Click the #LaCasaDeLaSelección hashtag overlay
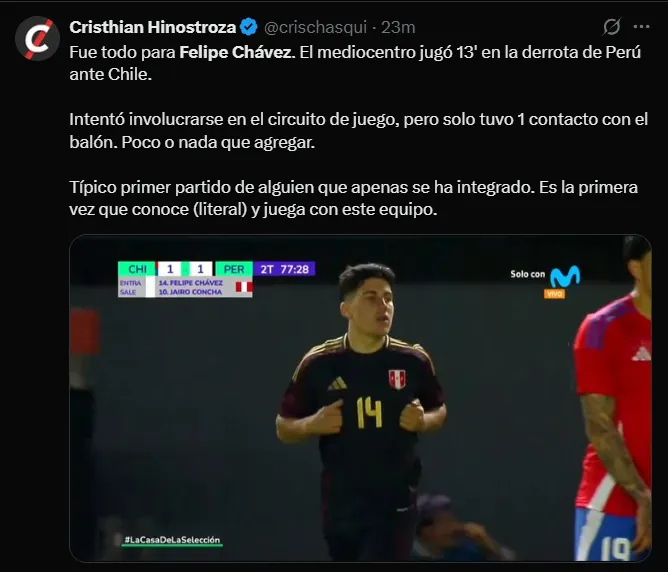This screenshot has height=572, width=668. (x=172, y=540)
